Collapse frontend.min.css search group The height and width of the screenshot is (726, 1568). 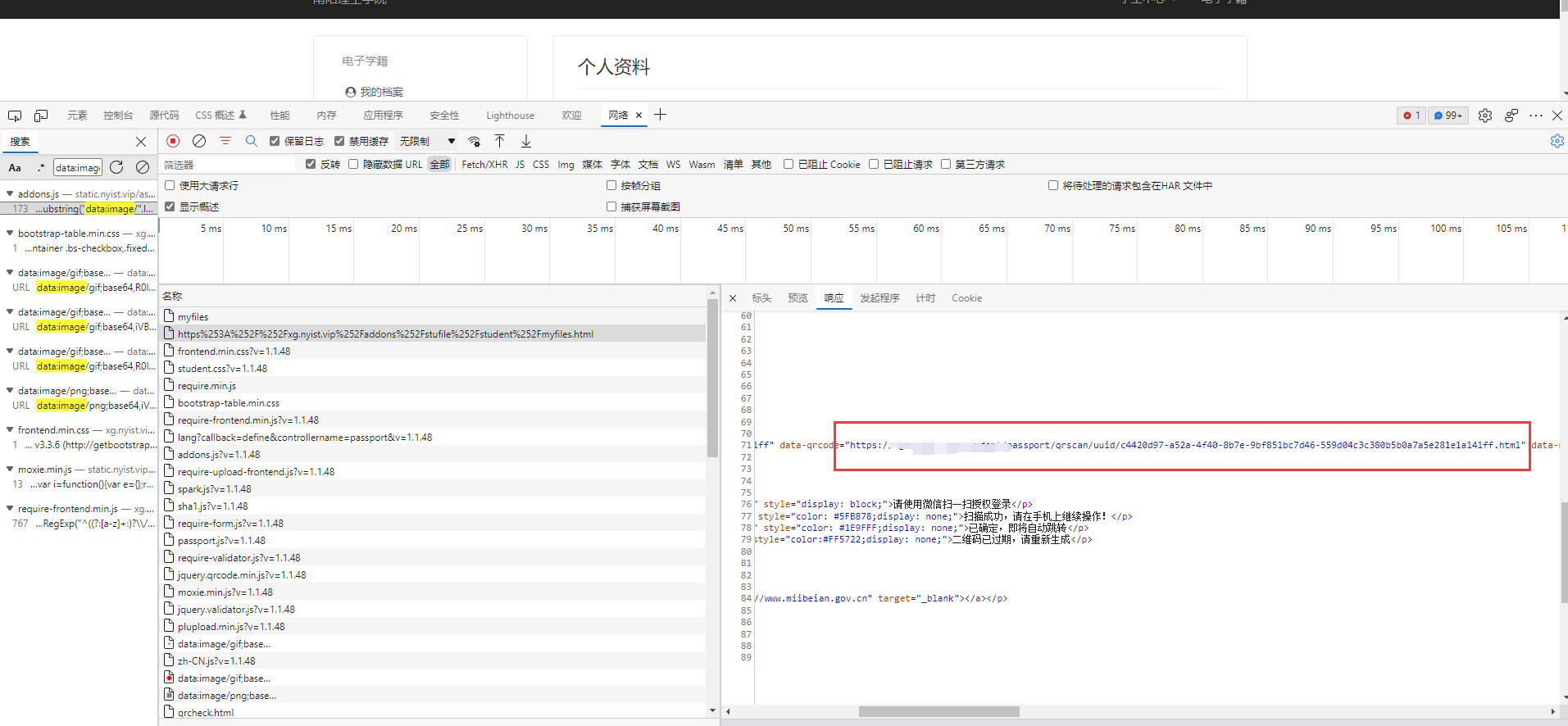(10, 430)
